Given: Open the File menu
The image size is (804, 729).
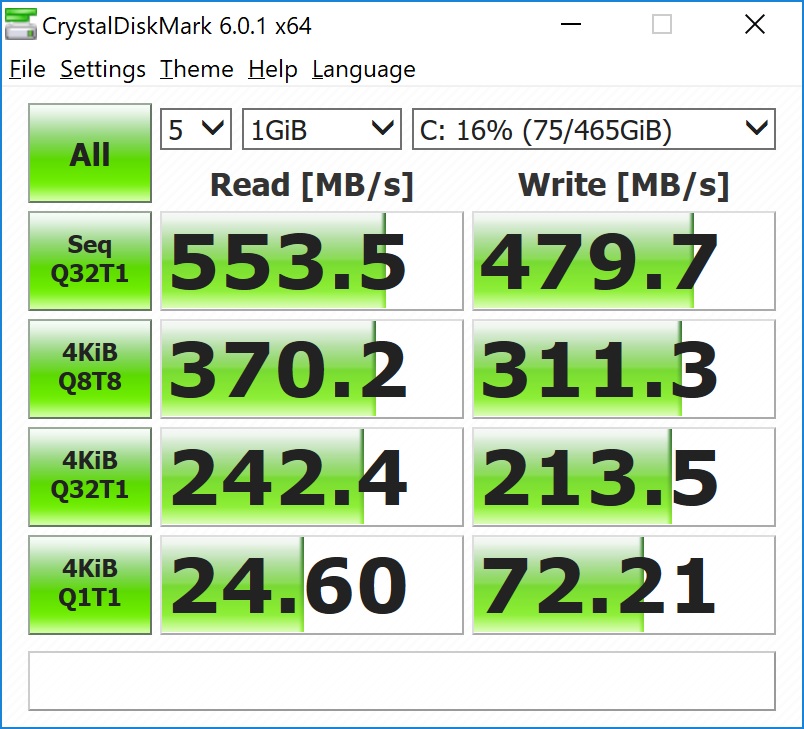Looking at the screenshot, I should [28, 69].
